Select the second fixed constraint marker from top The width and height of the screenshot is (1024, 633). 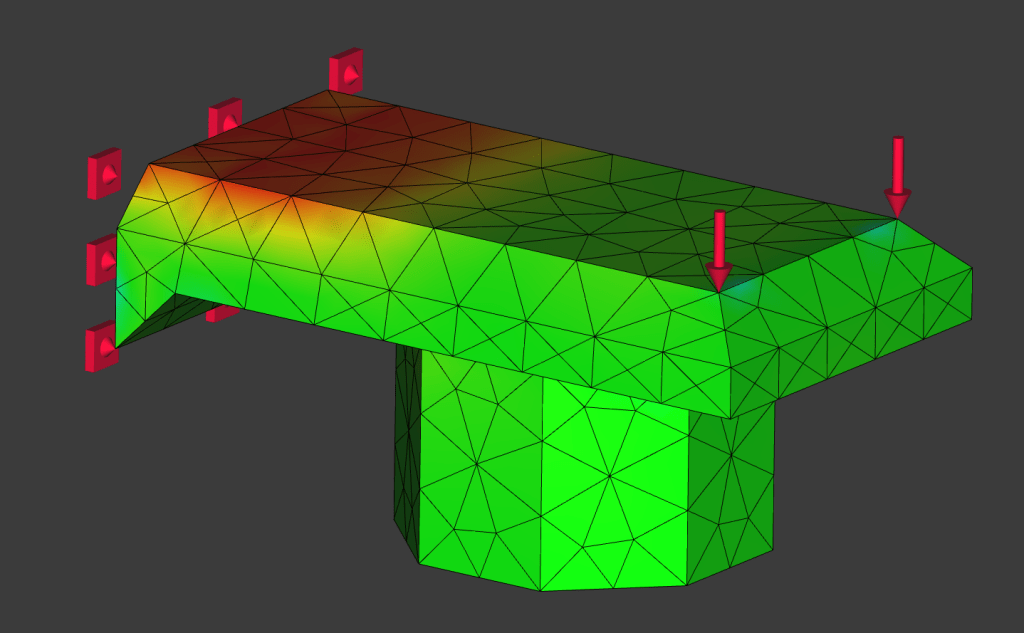coord(224,118)
